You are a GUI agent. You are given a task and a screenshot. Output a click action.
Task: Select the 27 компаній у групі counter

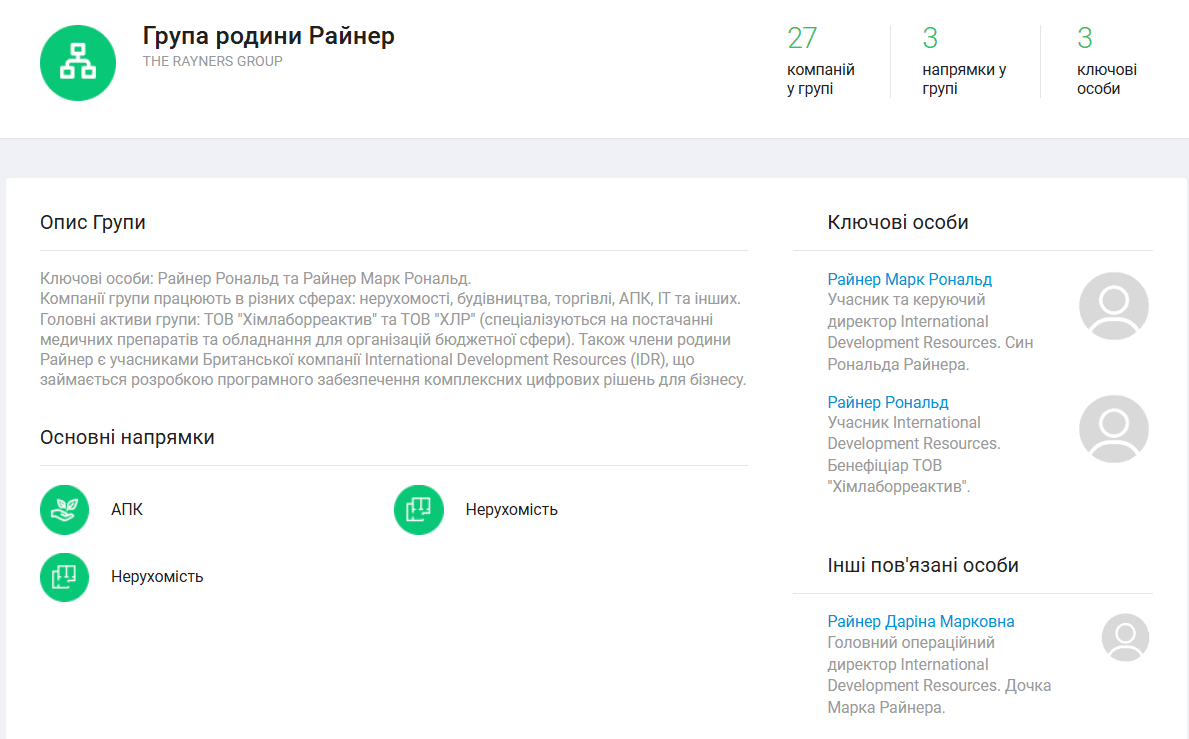pos(820,62)
